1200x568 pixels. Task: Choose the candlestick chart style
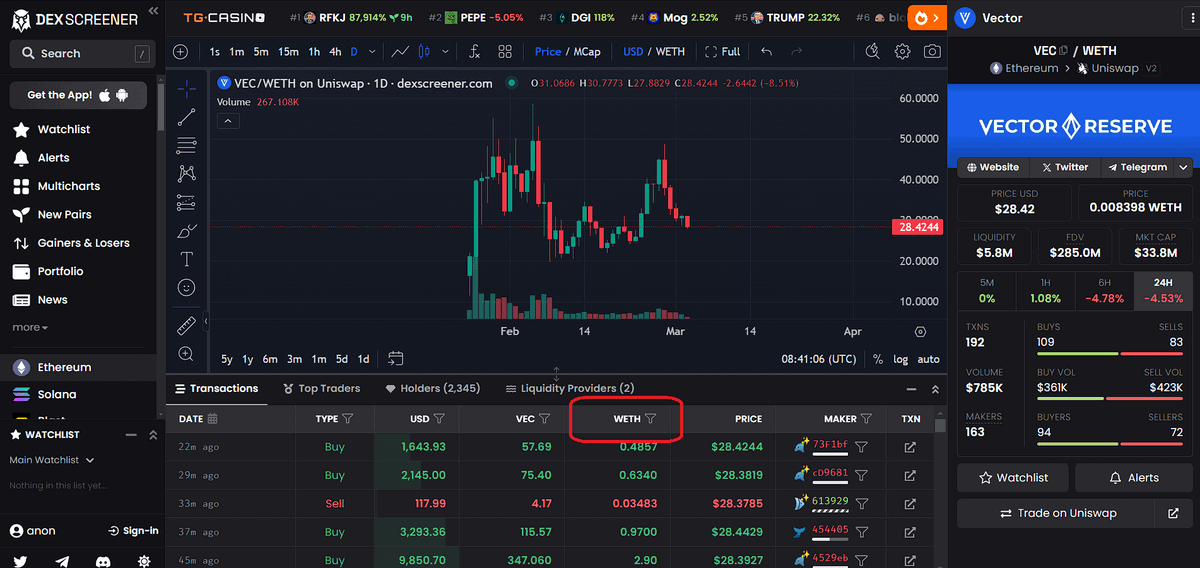coord(423,51)
